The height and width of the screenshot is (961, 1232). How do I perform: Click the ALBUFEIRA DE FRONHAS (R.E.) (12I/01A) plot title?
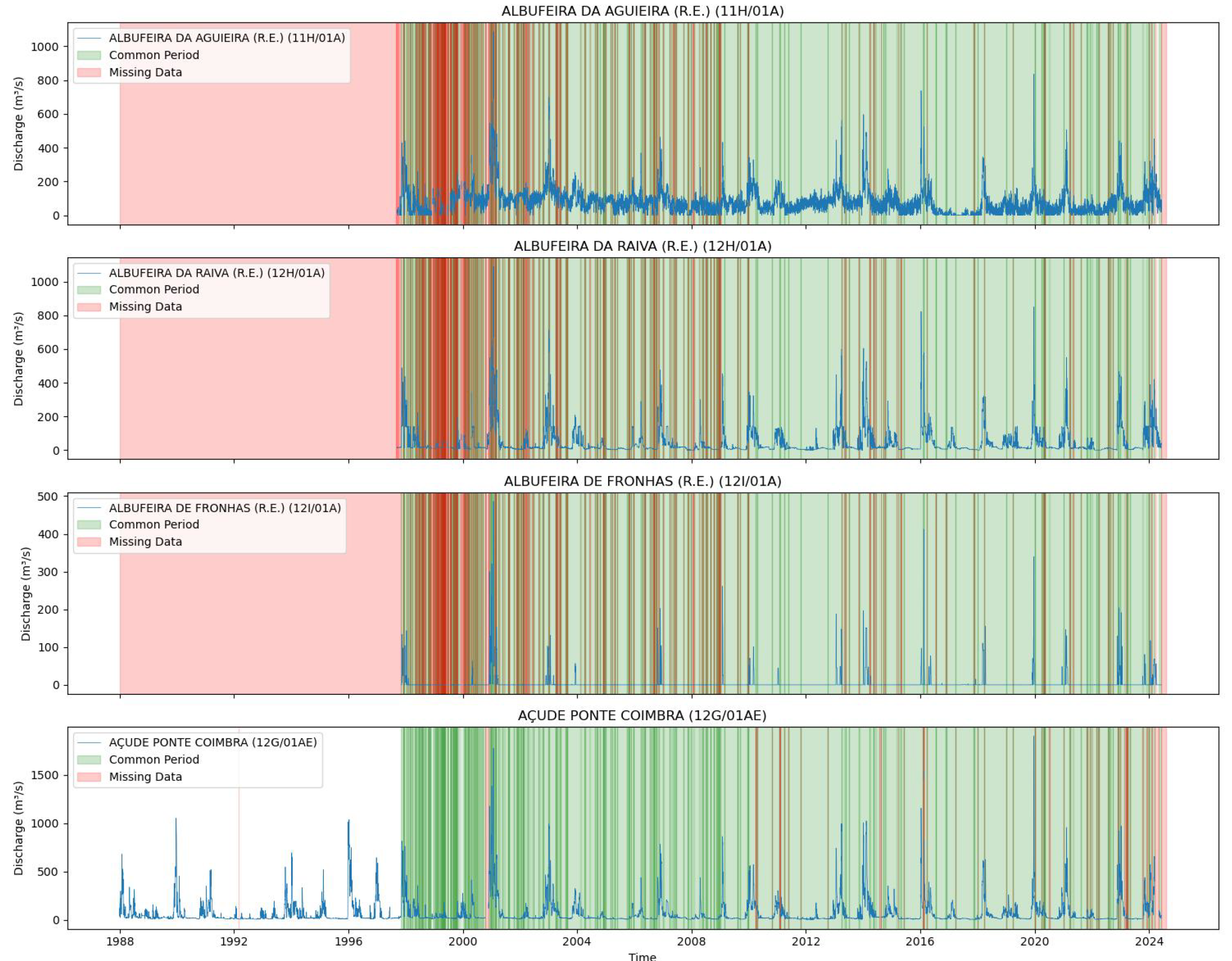pyautogui.click(x=642, y=482)
